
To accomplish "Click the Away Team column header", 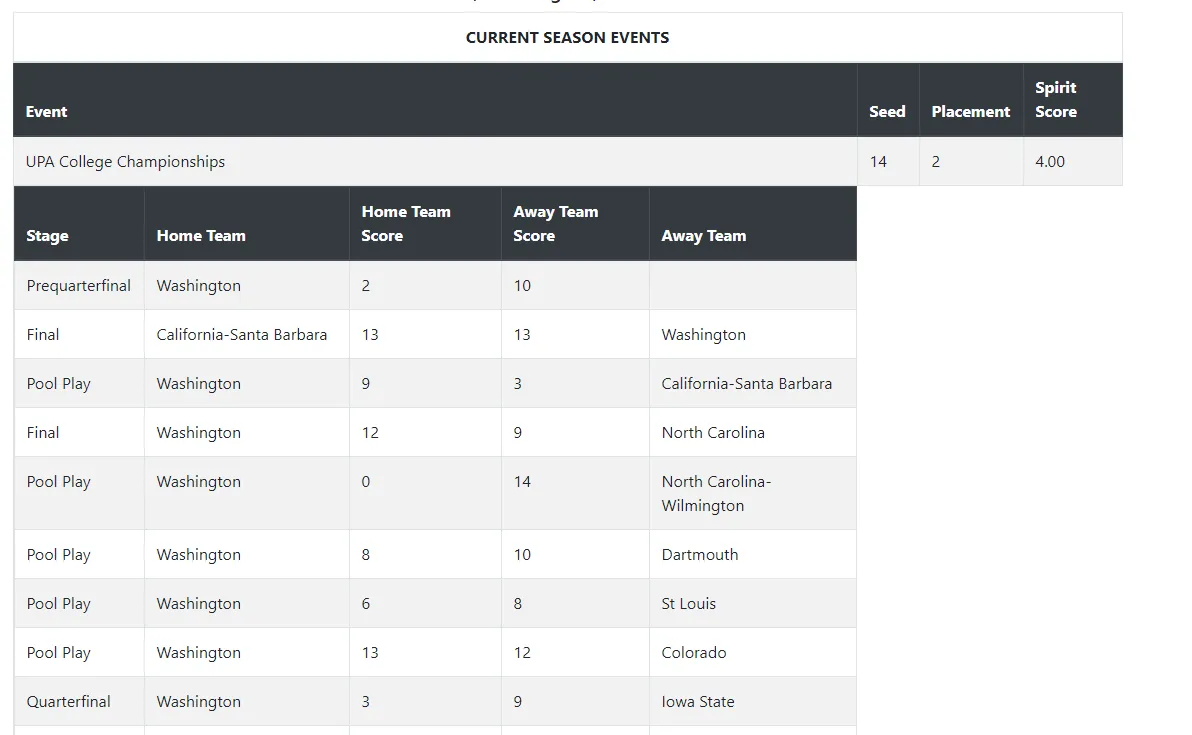I will point(704,236).
